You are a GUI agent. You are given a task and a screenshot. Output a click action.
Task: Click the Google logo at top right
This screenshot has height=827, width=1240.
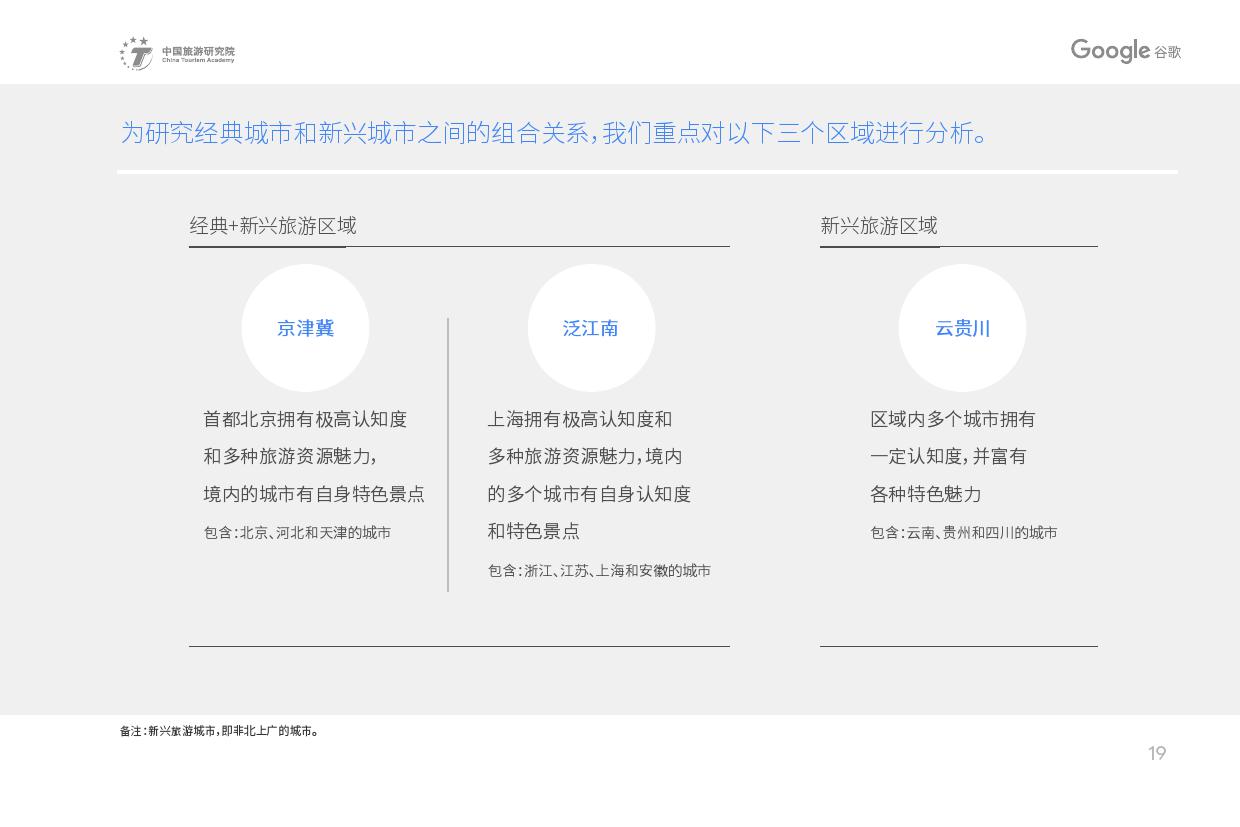1110,51
